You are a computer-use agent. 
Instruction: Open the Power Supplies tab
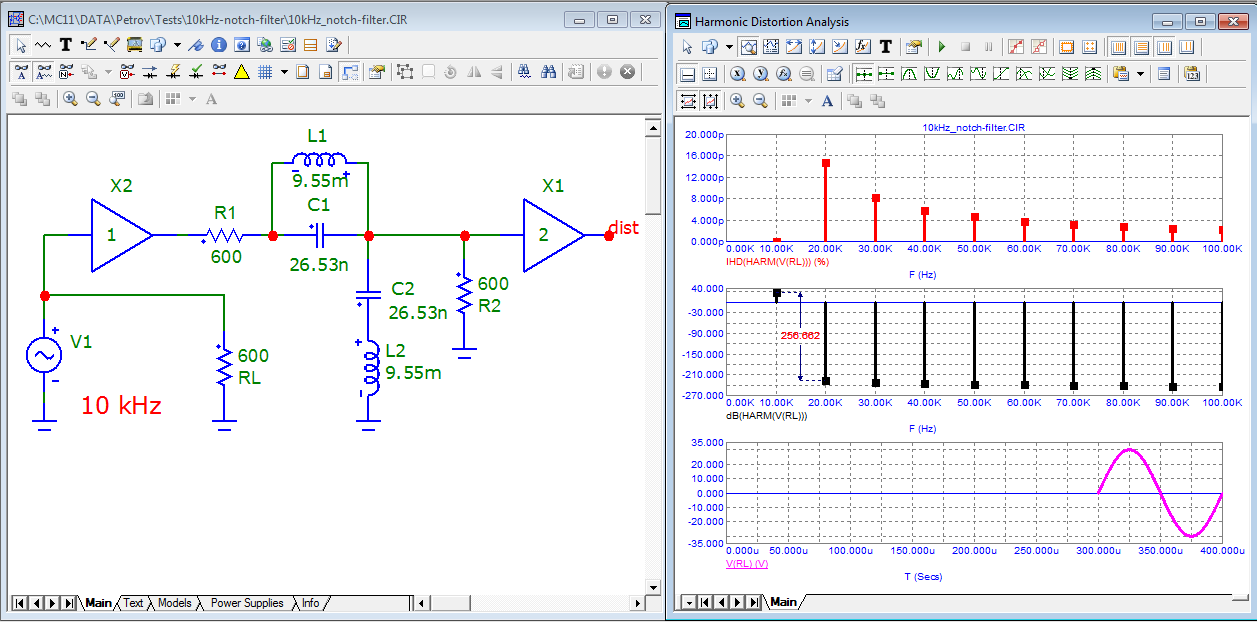(x=247, y=603)
